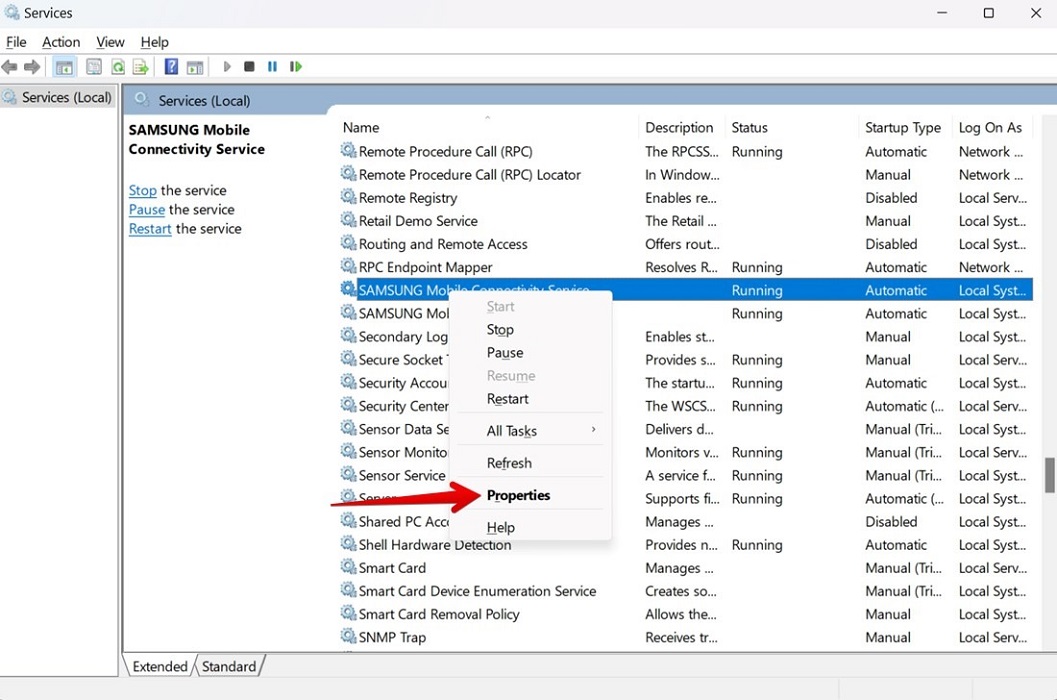The width and height of the screenshot is (1057, 700).
Task: Click the Export List toolbar icon
Action: 141,66
